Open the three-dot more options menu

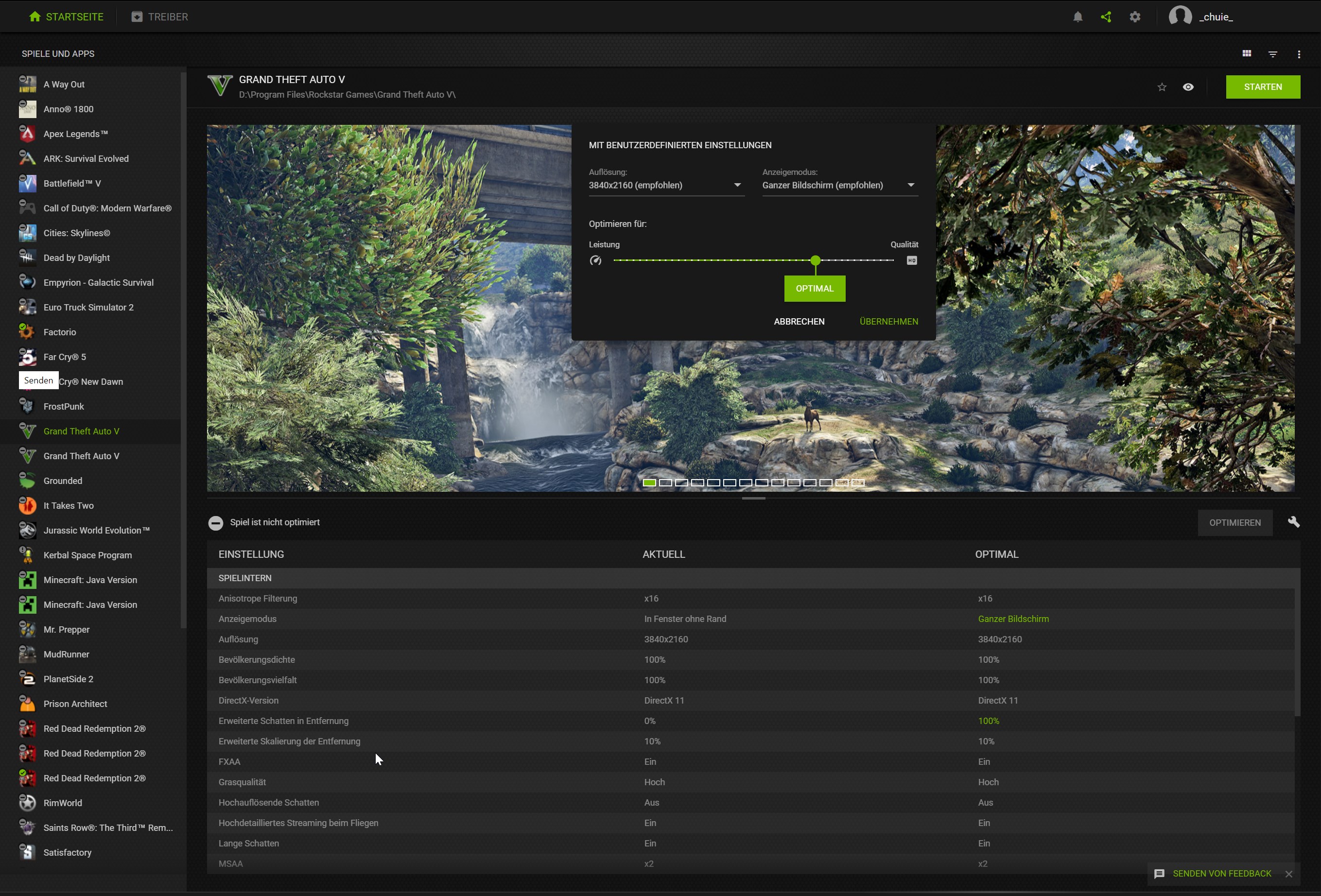click(1299, 54)
